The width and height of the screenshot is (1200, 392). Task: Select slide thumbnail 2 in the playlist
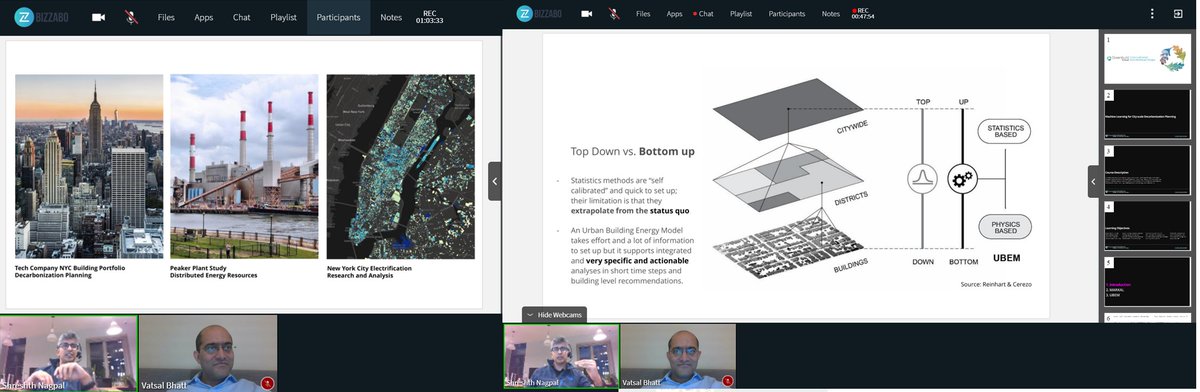click(x=1147, y=115)
